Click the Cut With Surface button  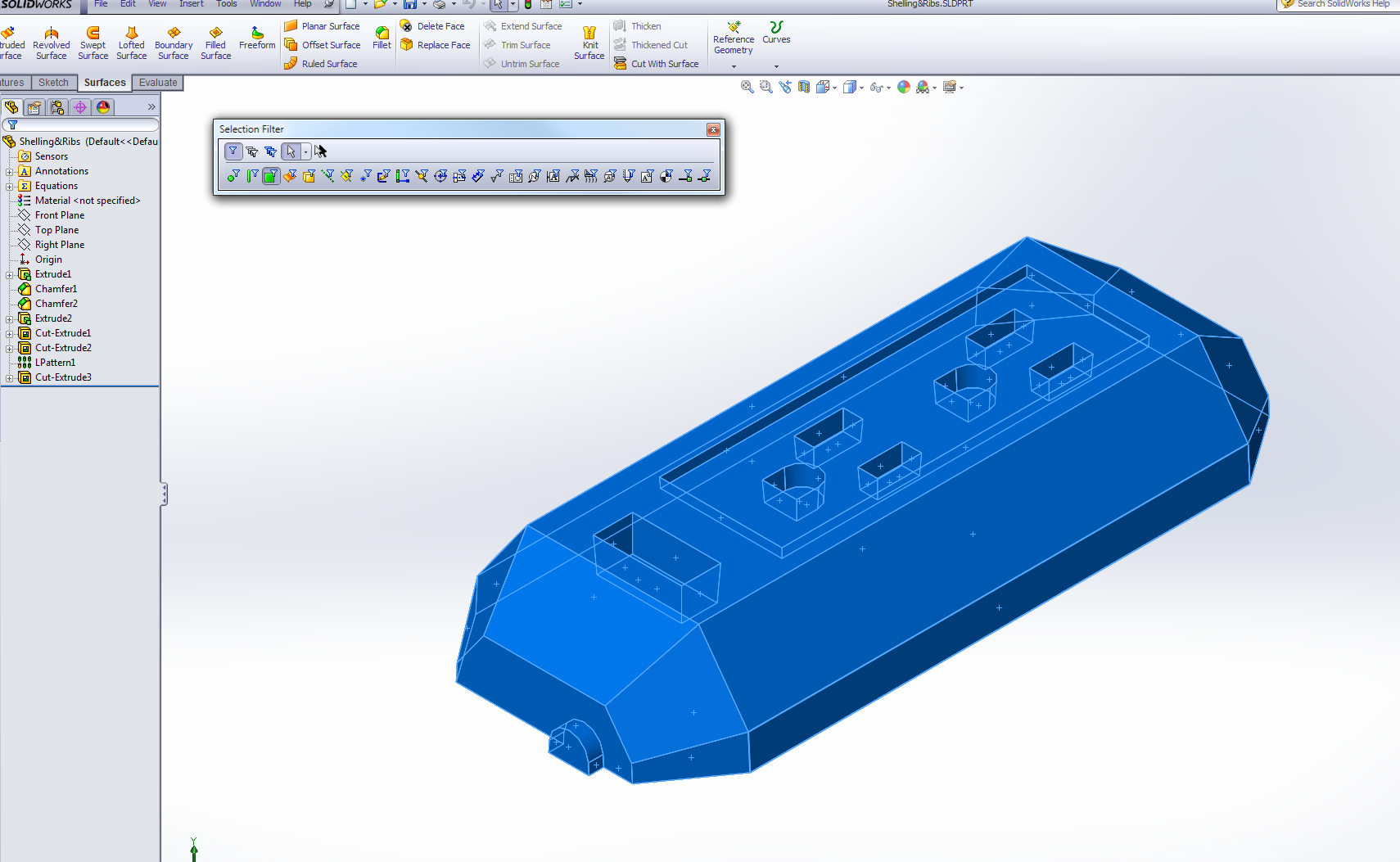(657, 64)
